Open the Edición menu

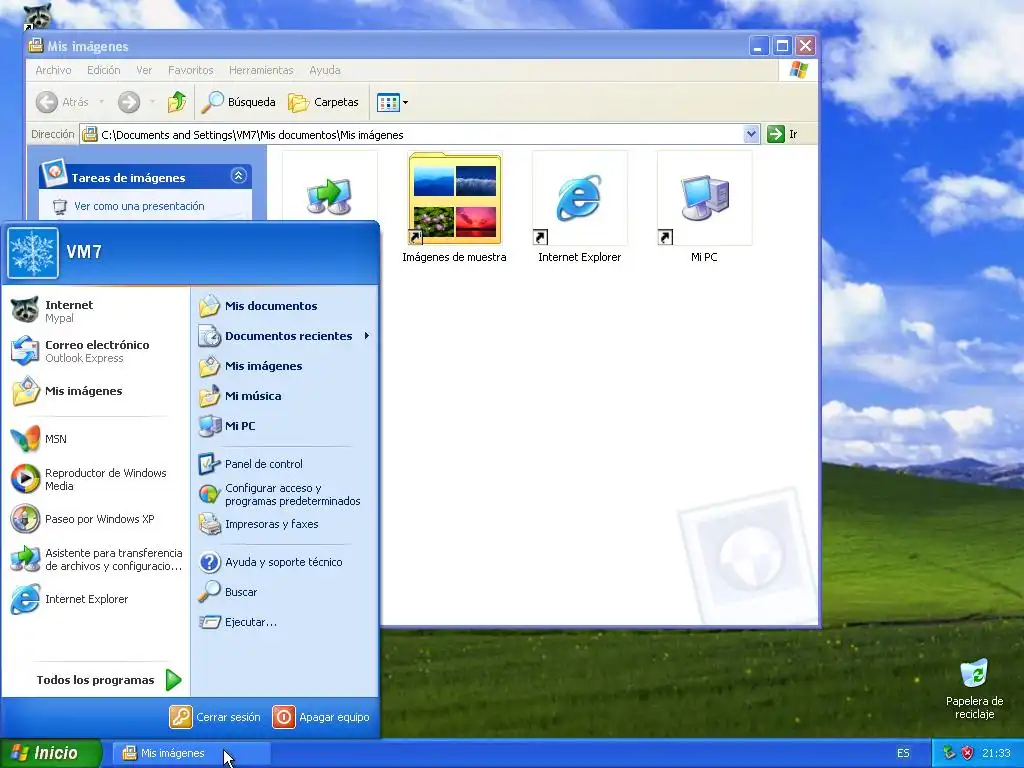(x=103, y=70)
